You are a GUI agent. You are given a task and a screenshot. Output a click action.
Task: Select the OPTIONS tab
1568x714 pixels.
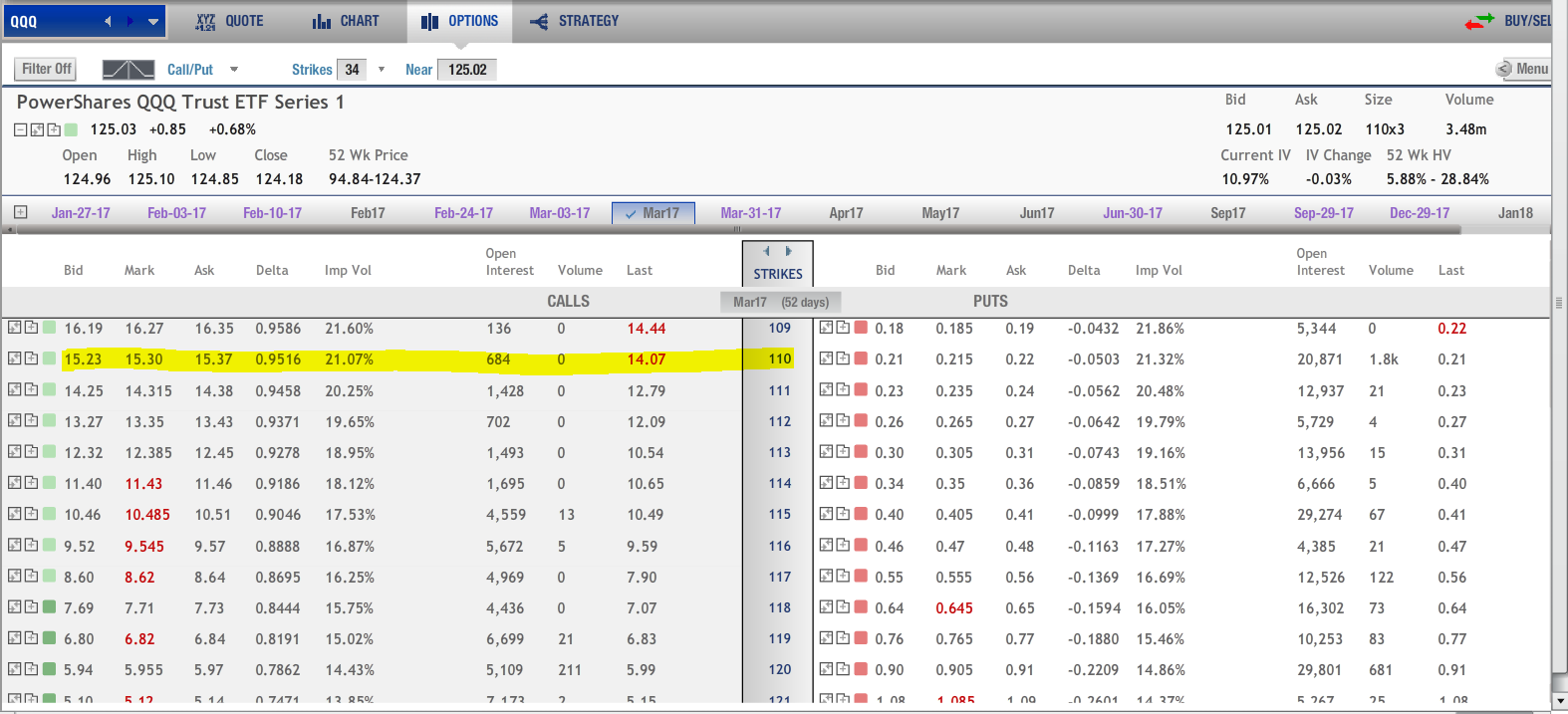[x=459, y=21]
